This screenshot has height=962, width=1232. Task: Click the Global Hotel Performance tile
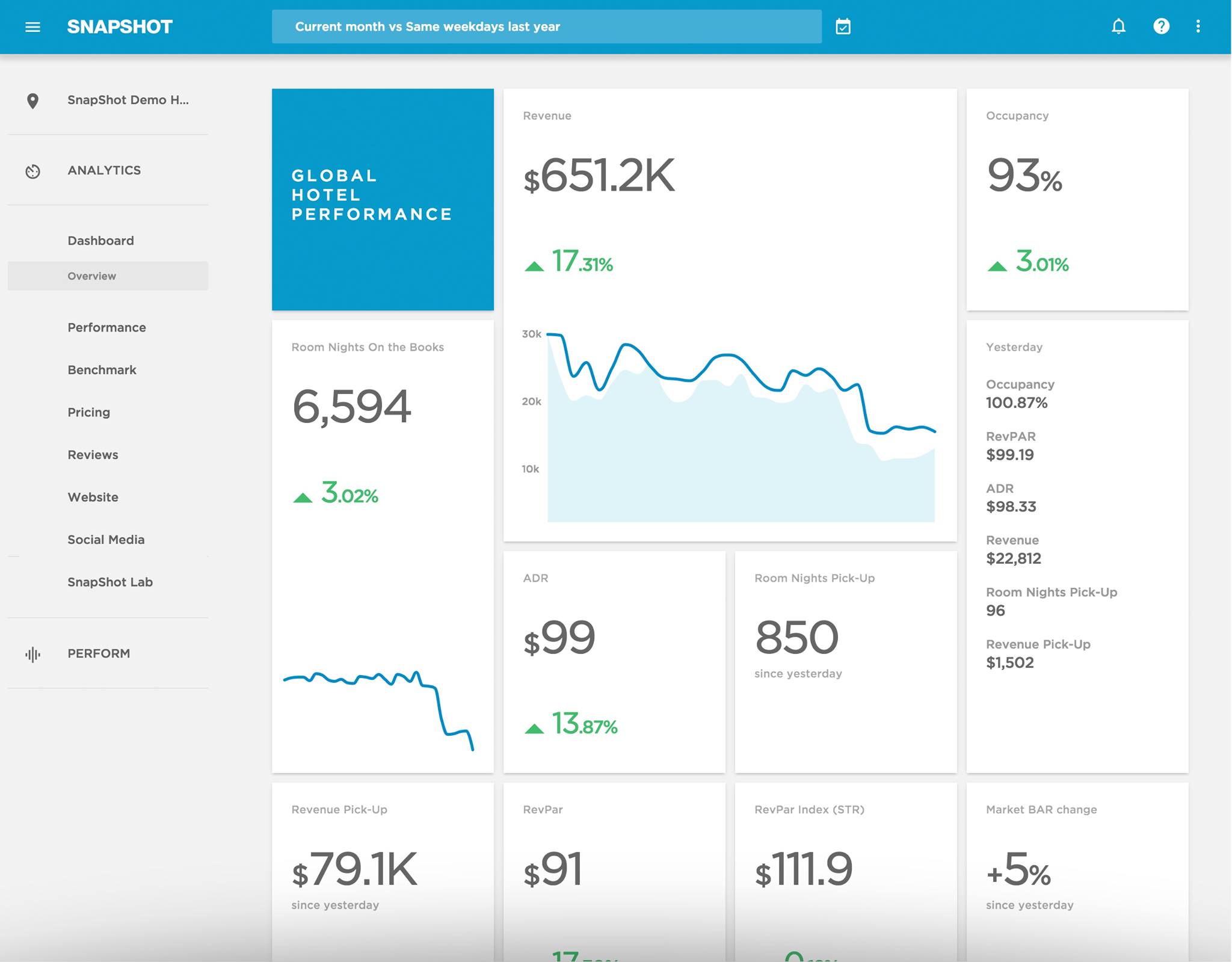[x=383, y=200]
